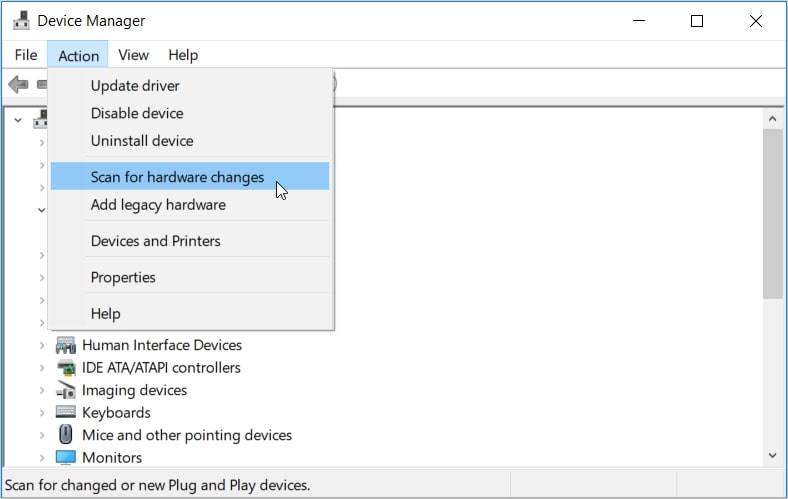Image resolution: width=788 pixels, height=499 pixels.
Task: Click the mouse icon beside Mice and other pointing devices
Action: point(66,435)
